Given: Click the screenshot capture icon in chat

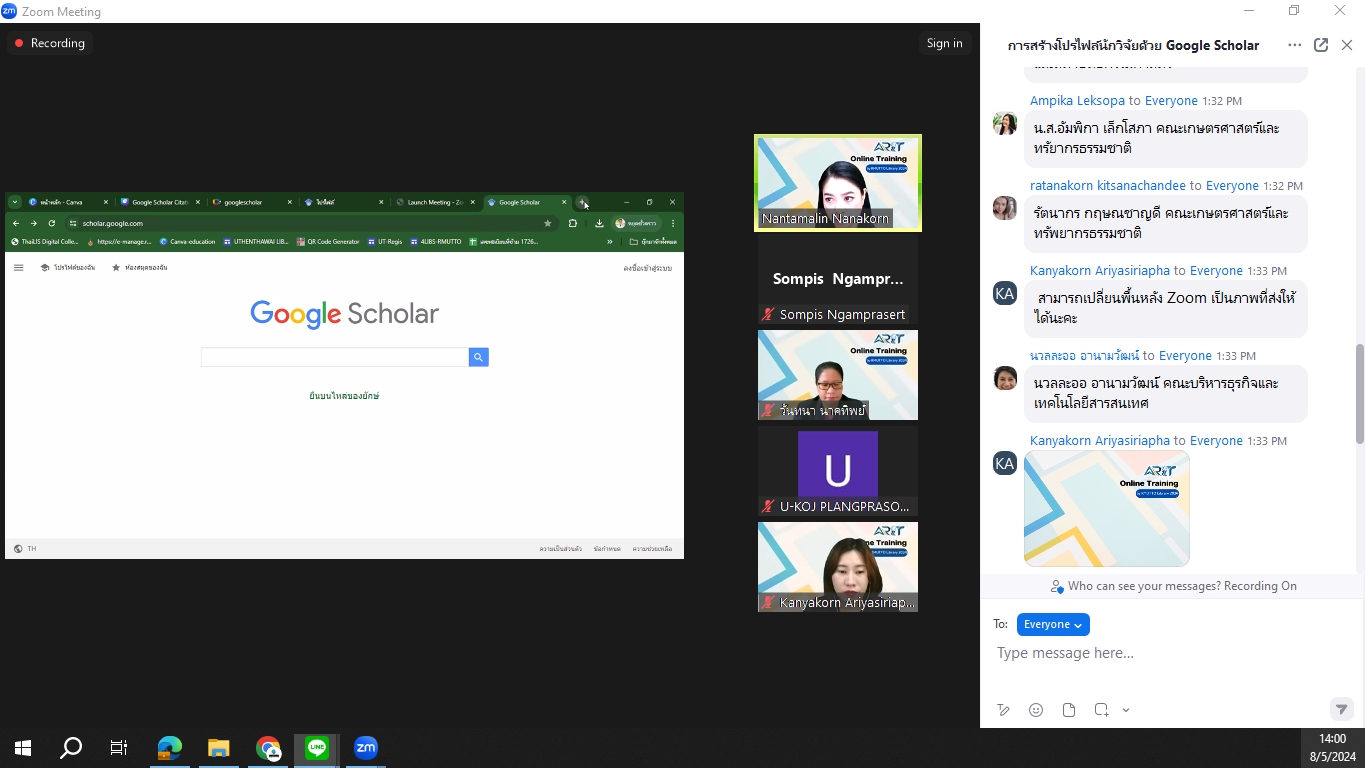Looking at the screenshot, I should 1101,710.
